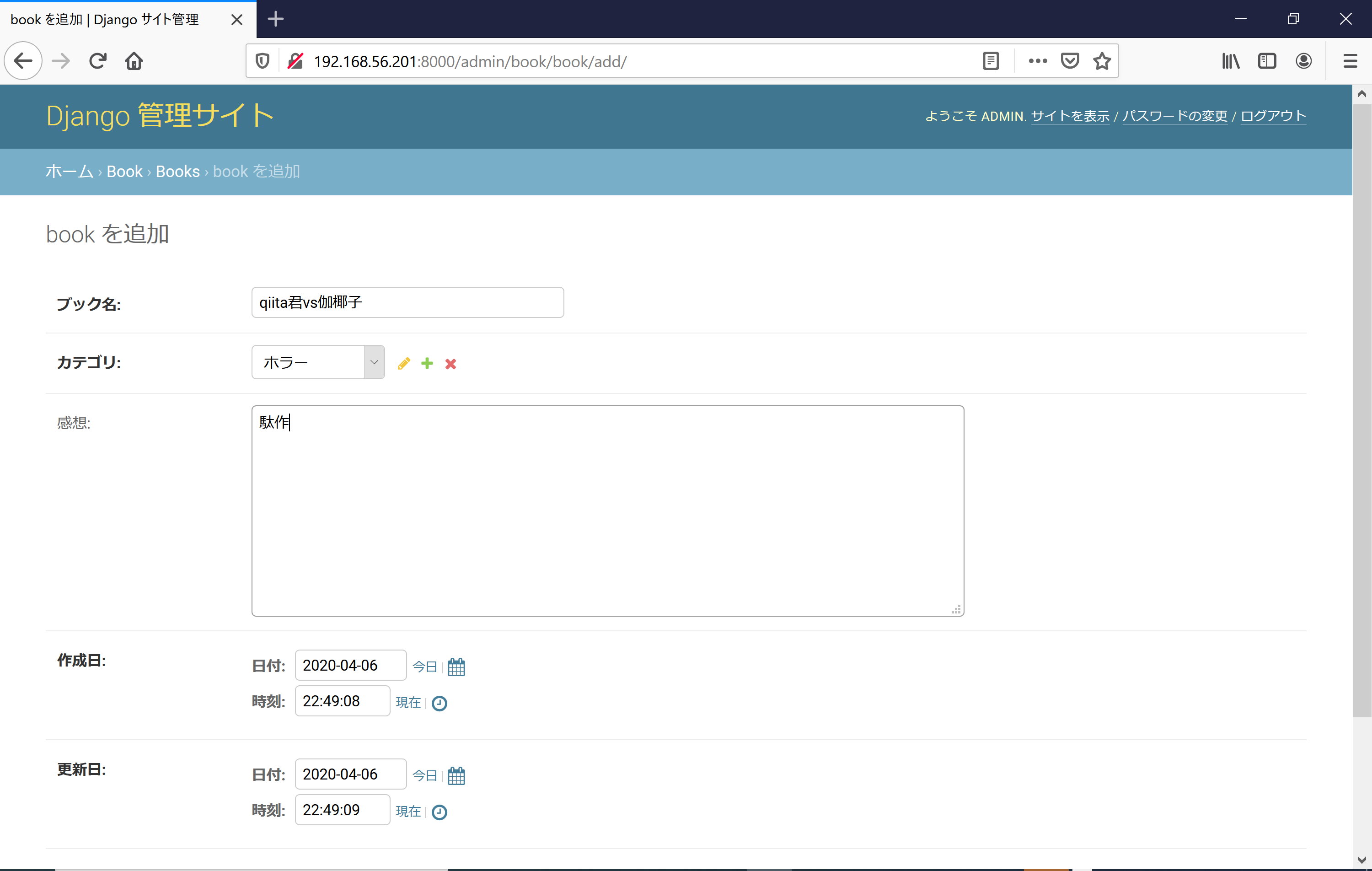Click the red X icon to delete the category
This screenshot has height=871, width=1372.
click(450, 363)
